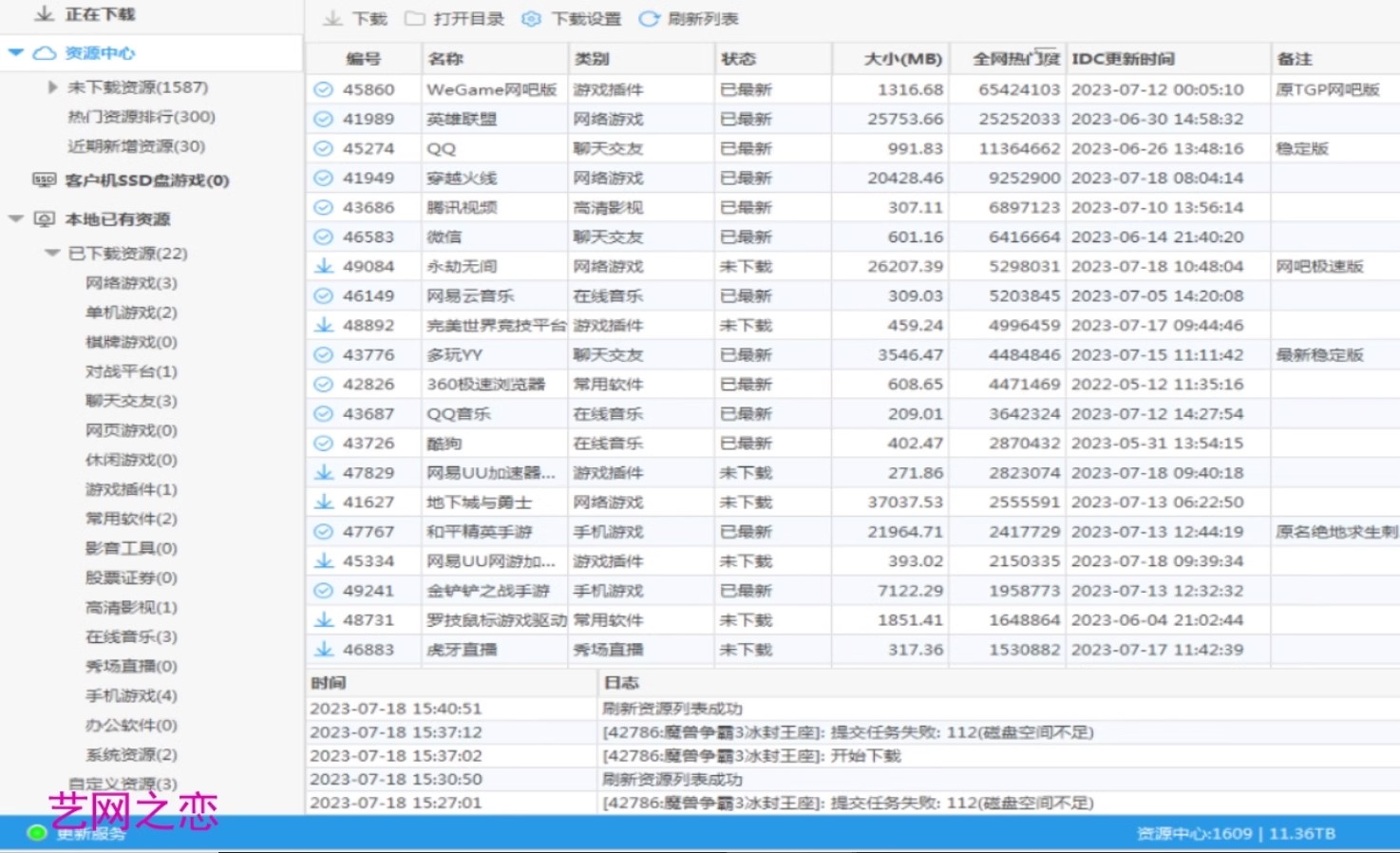Click the cloud icon beside 资源中心
Image resolution: width=1400 pixels, height=853 pixels.
(x=45, y=53)
